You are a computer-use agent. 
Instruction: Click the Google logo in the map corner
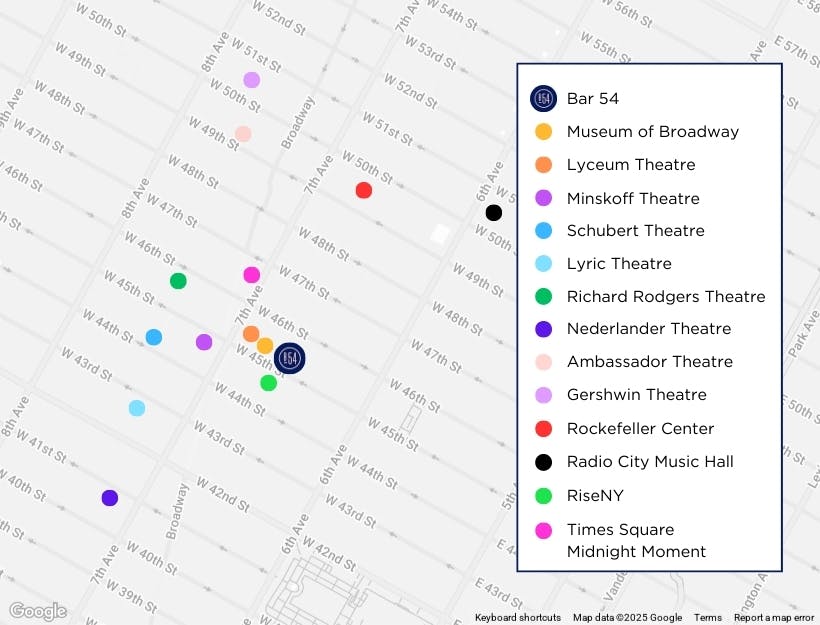38,611
